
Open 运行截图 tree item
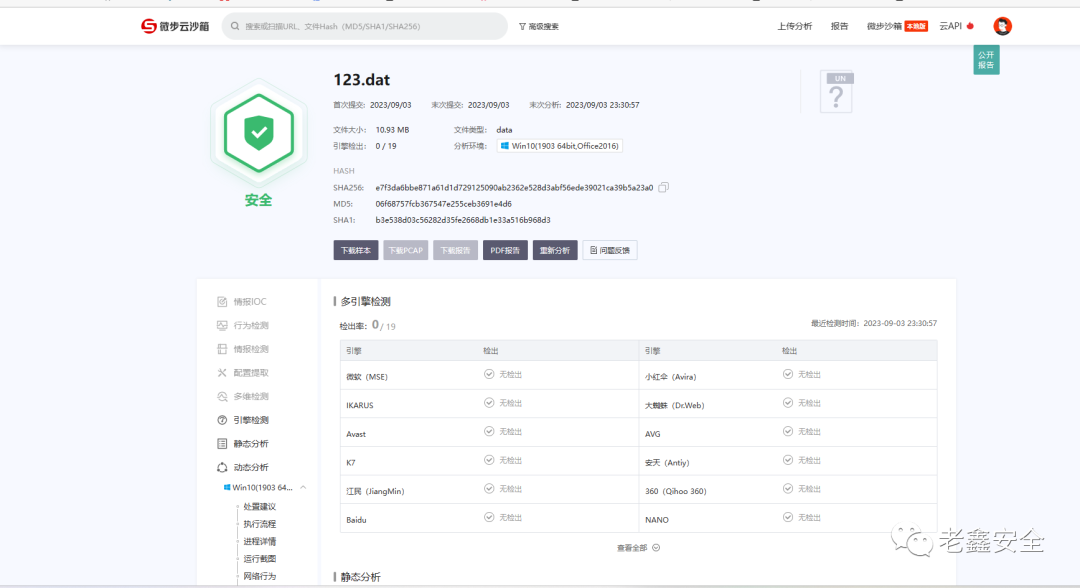point(260,558)
